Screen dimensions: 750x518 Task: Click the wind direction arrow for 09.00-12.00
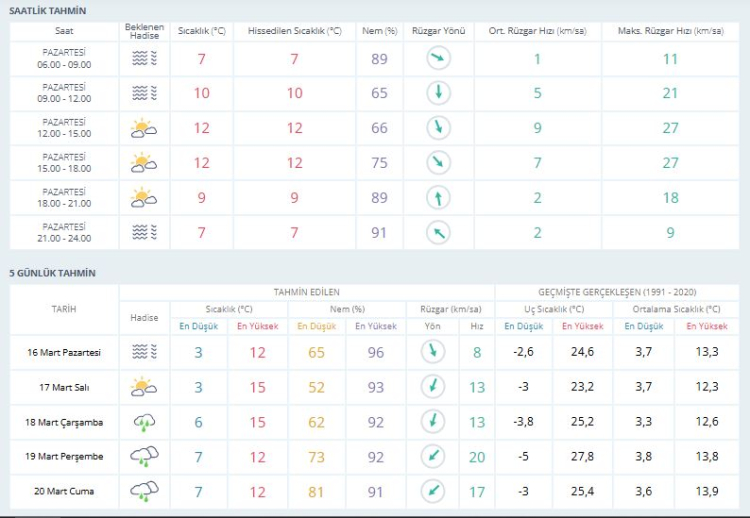pos(438,93)
